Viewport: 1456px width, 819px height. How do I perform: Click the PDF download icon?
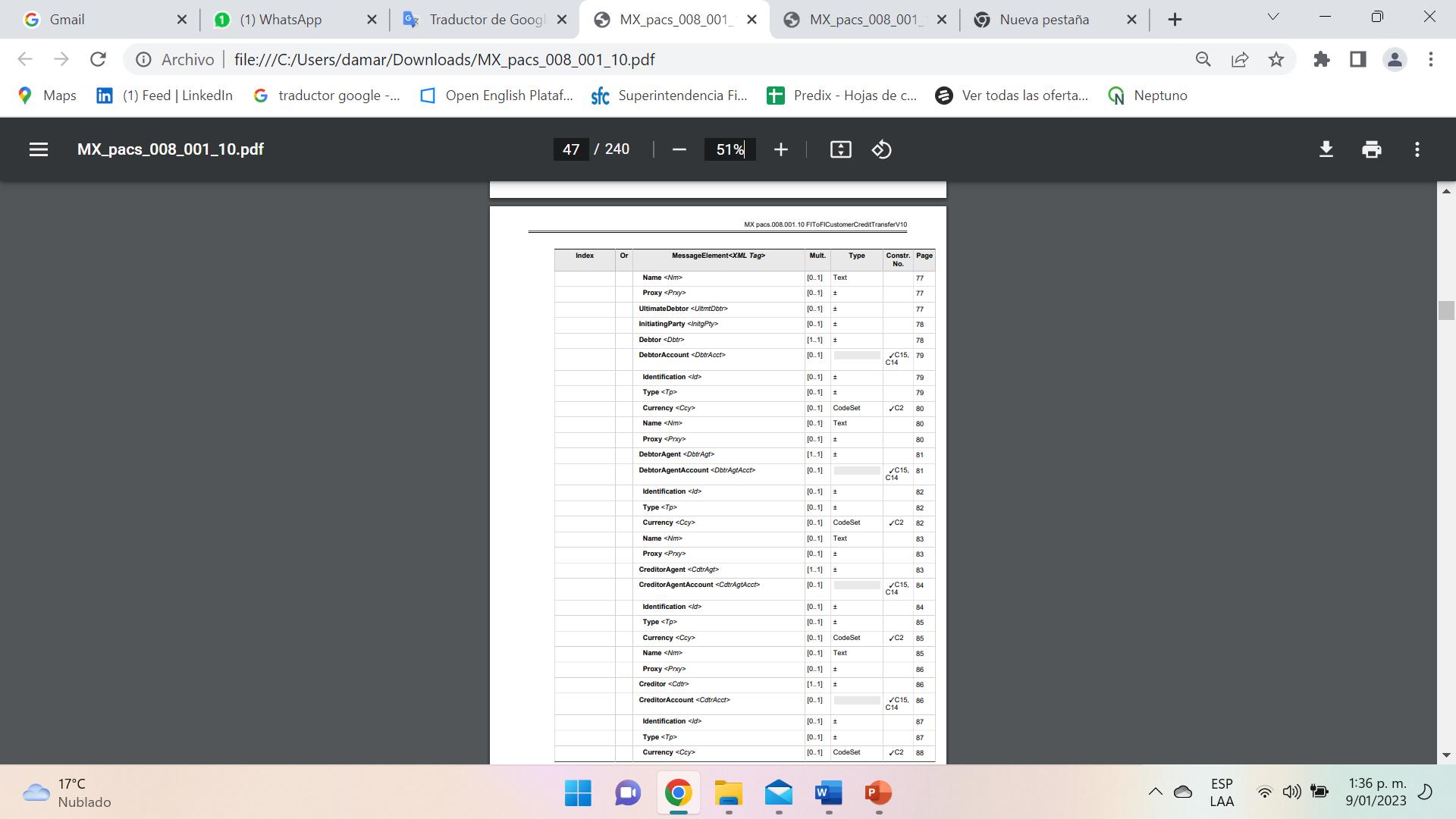[x=1326, y=149]
